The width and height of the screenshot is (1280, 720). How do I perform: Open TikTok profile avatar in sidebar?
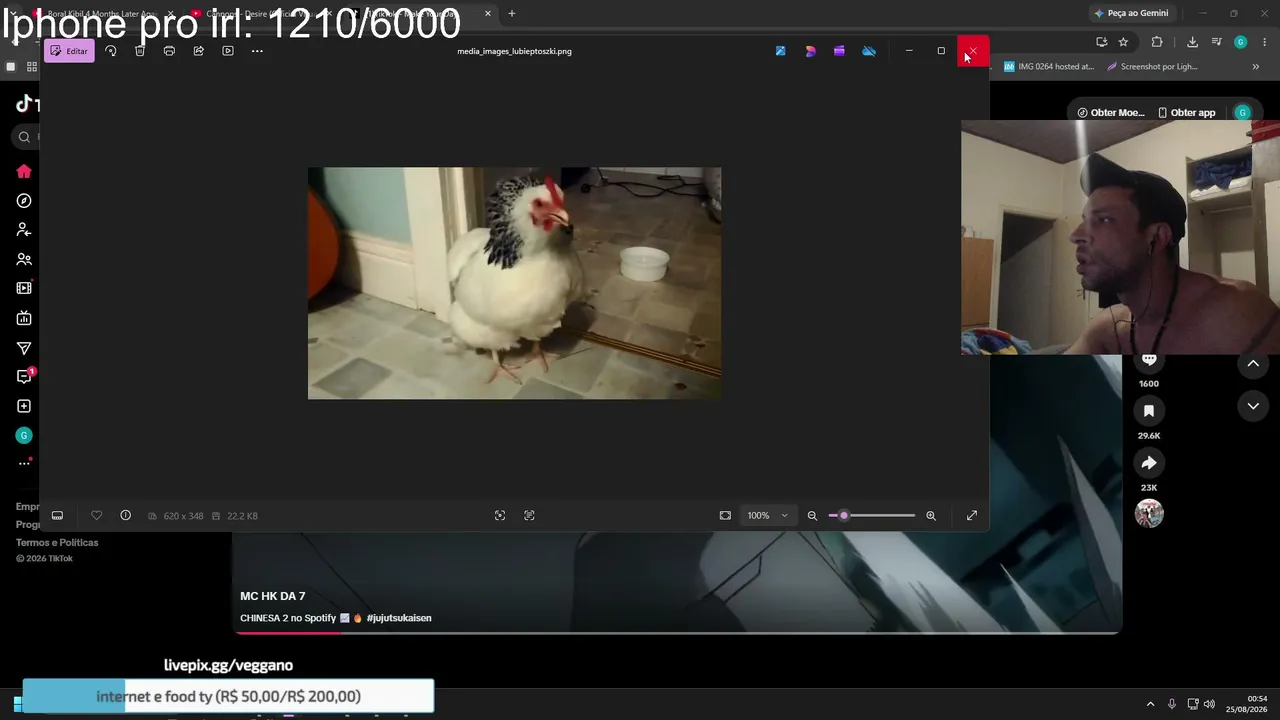point(24,435)
